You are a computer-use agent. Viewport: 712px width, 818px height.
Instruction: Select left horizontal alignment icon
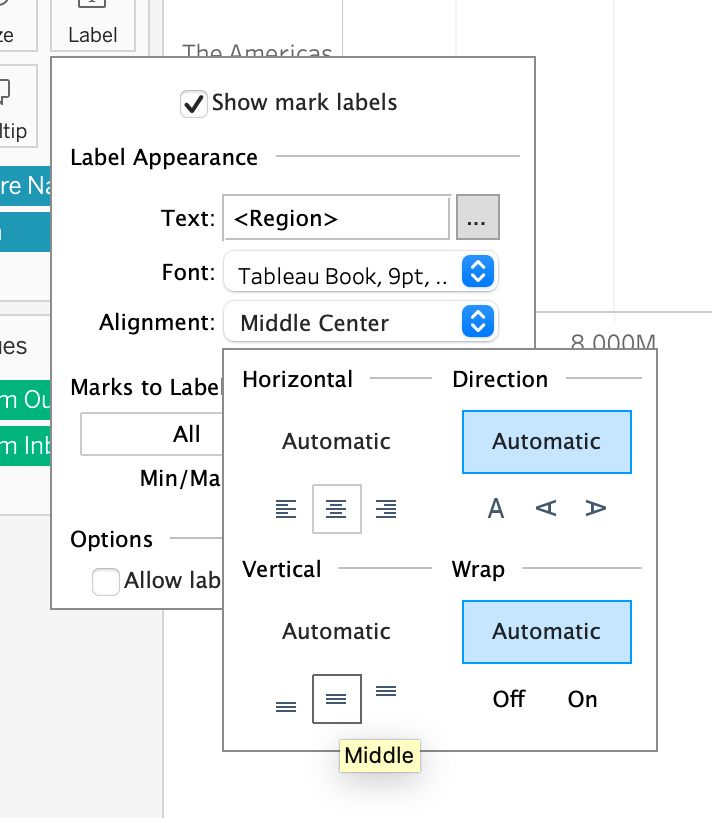click(x=286, y=509)
